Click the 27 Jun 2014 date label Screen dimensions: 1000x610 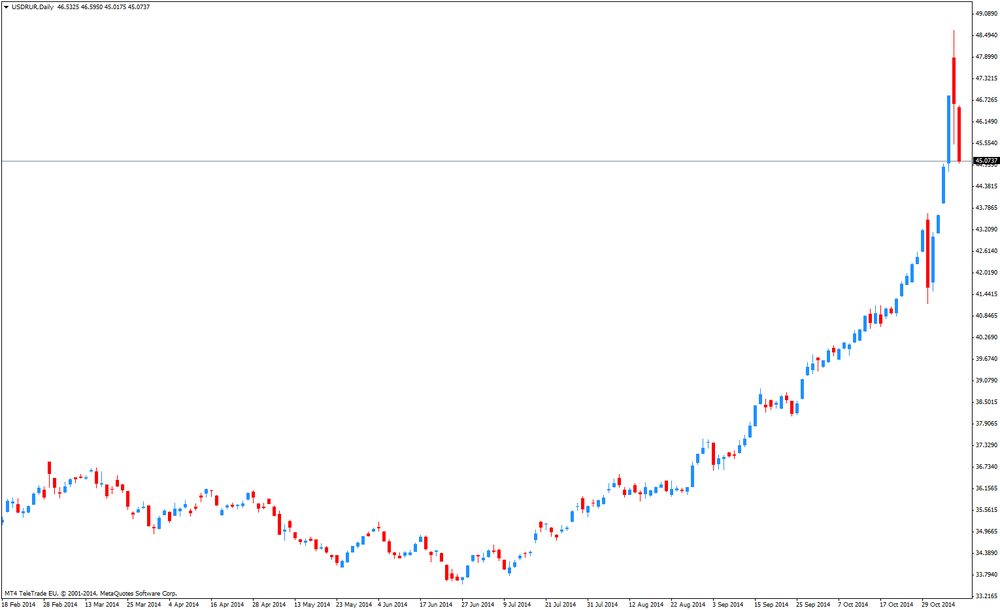[x=478, y=604]
